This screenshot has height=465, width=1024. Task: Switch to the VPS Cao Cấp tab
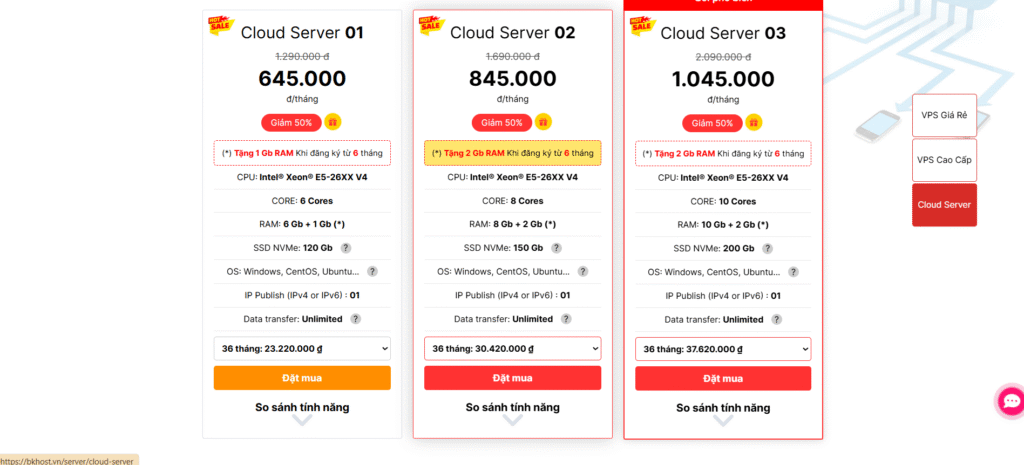click(x=944, y=160)
